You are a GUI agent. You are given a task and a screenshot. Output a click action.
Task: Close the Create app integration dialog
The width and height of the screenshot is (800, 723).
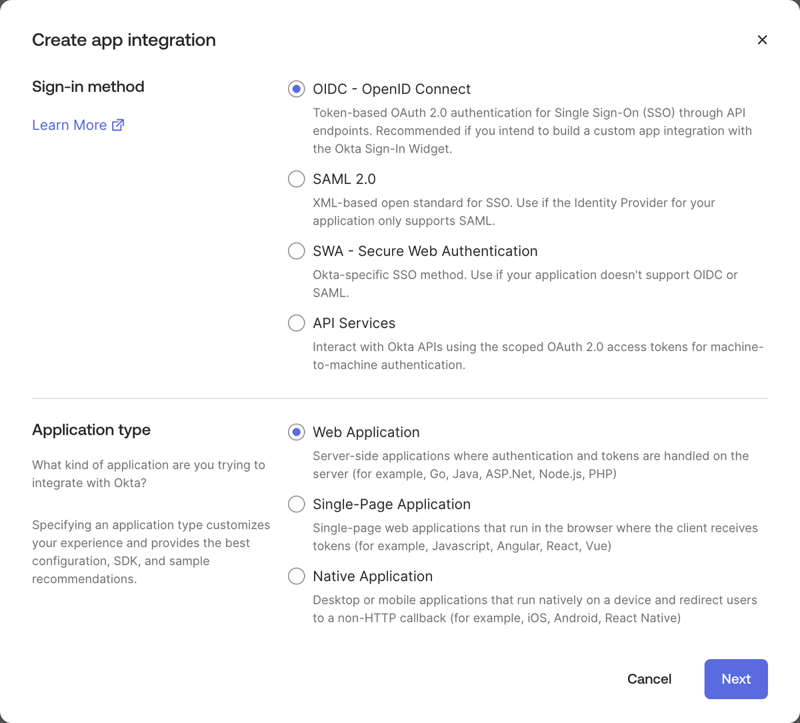[762, 40]
